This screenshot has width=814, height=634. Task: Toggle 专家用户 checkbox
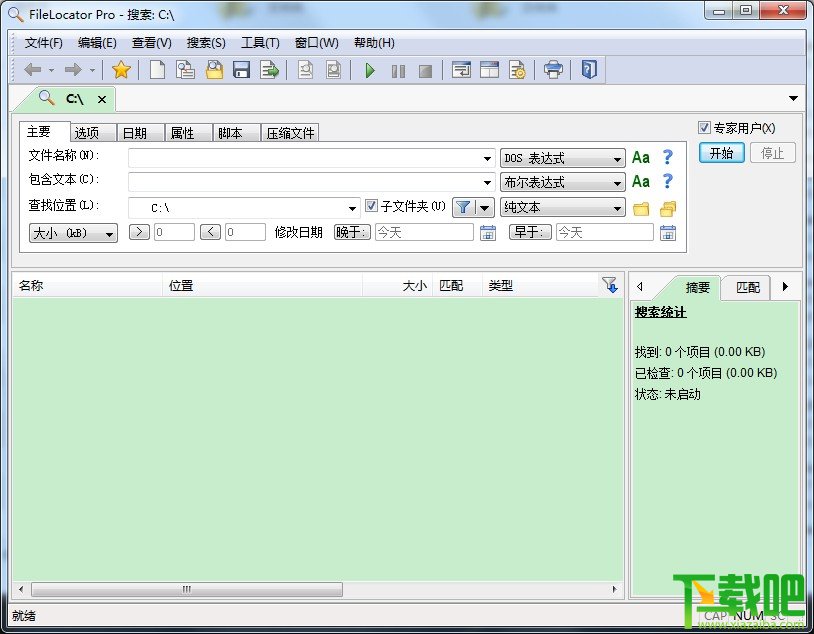704,127
